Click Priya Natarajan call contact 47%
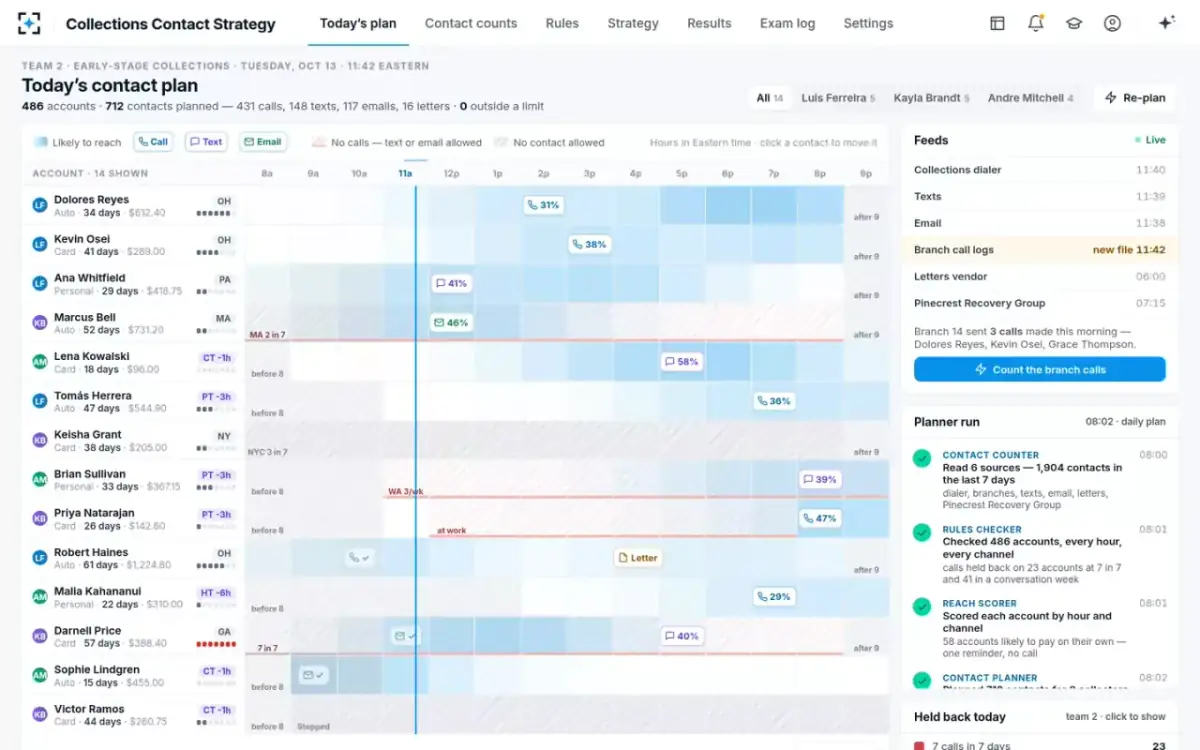Image resolution: width=1200 pixels, height=750 pixels. coord(820,518)
